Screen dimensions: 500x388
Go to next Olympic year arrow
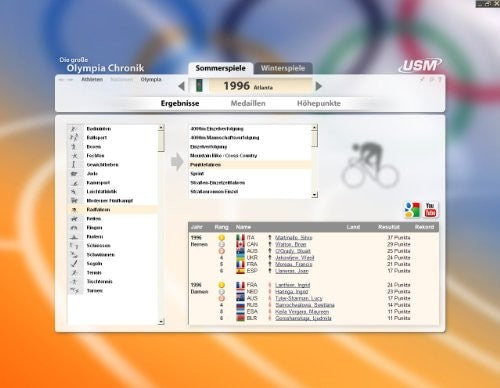[x=319, y=86]
